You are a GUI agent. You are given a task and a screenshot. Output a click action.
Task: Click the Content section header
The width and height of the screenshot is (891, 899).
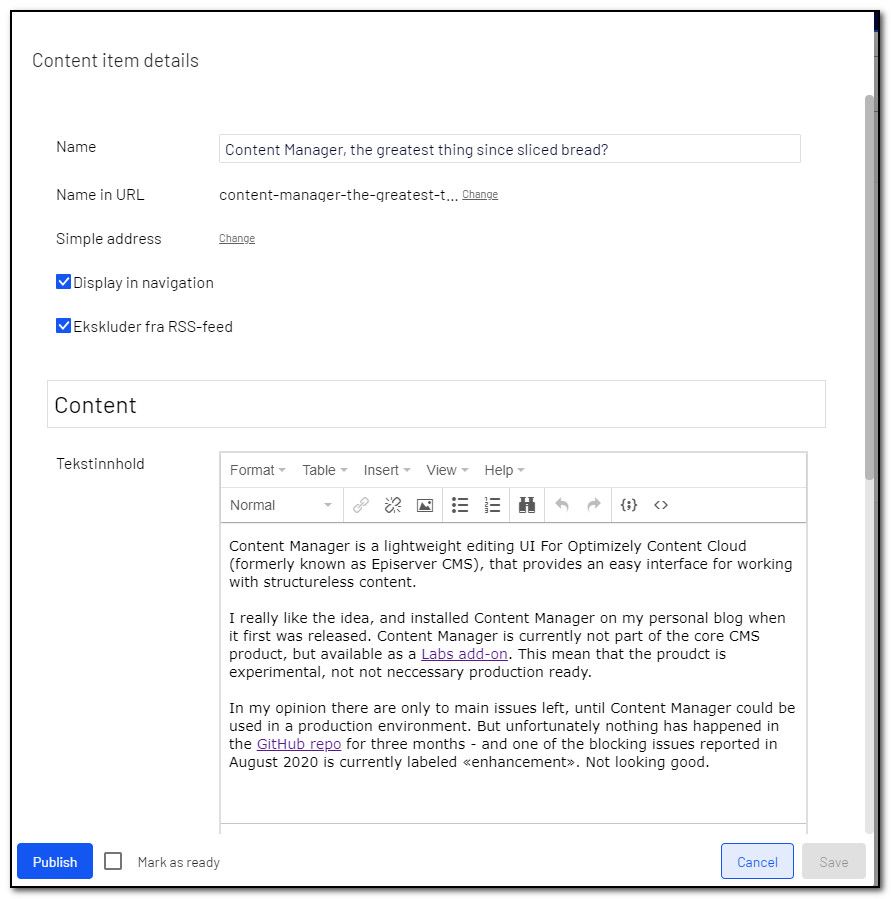436,405
